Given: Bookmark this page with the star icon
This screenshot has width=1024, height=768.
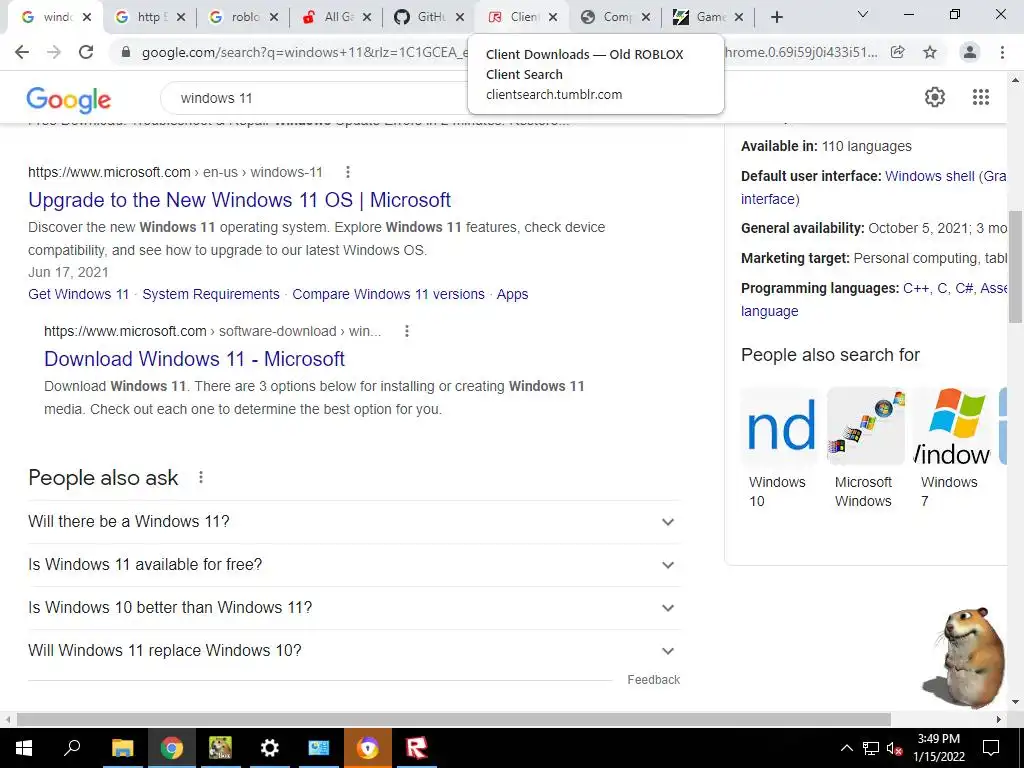Looking at the screenshot, I should 930,52.
